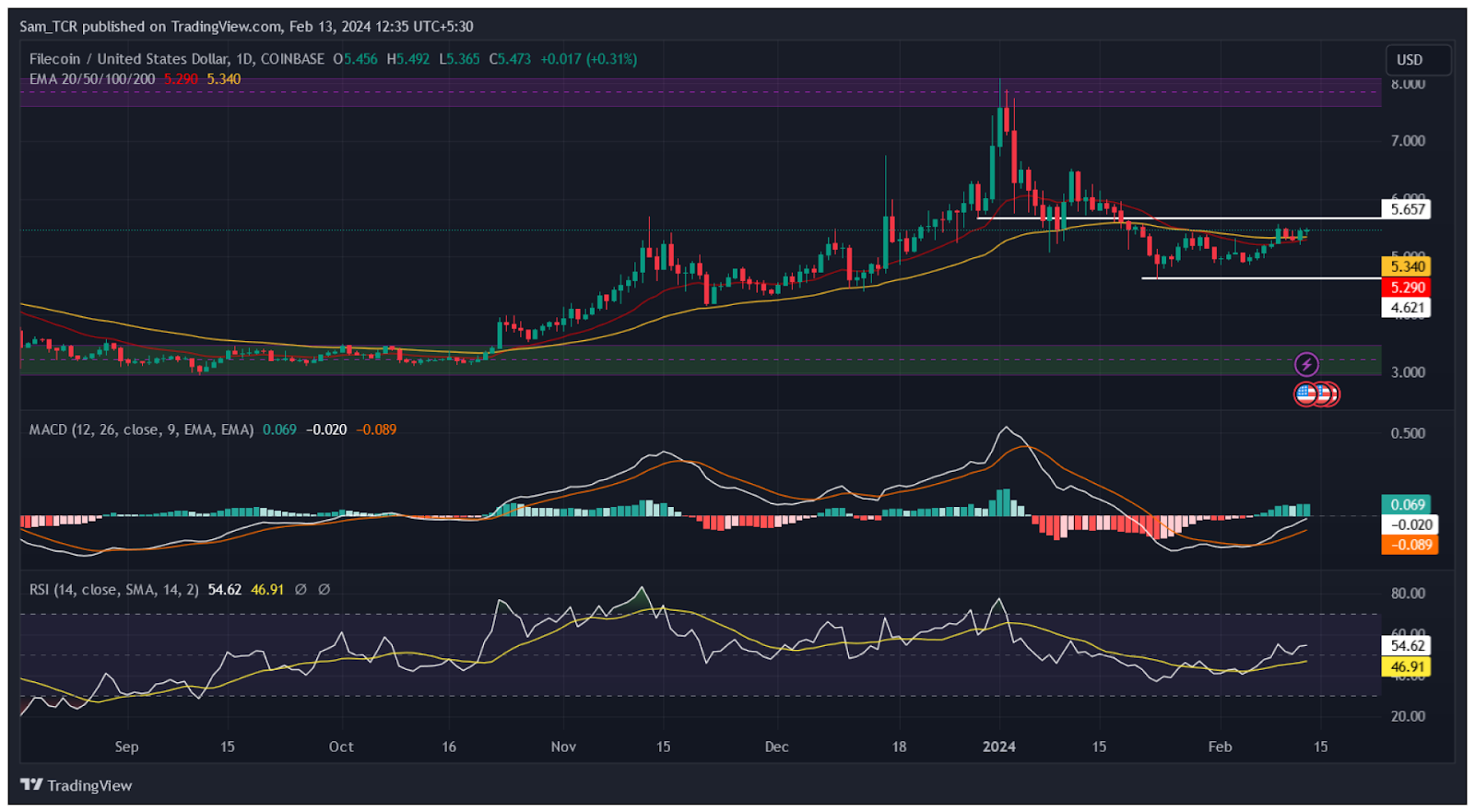Click the COINBASE exchange label
This screenshot has width=1475, height=812.
292,59
